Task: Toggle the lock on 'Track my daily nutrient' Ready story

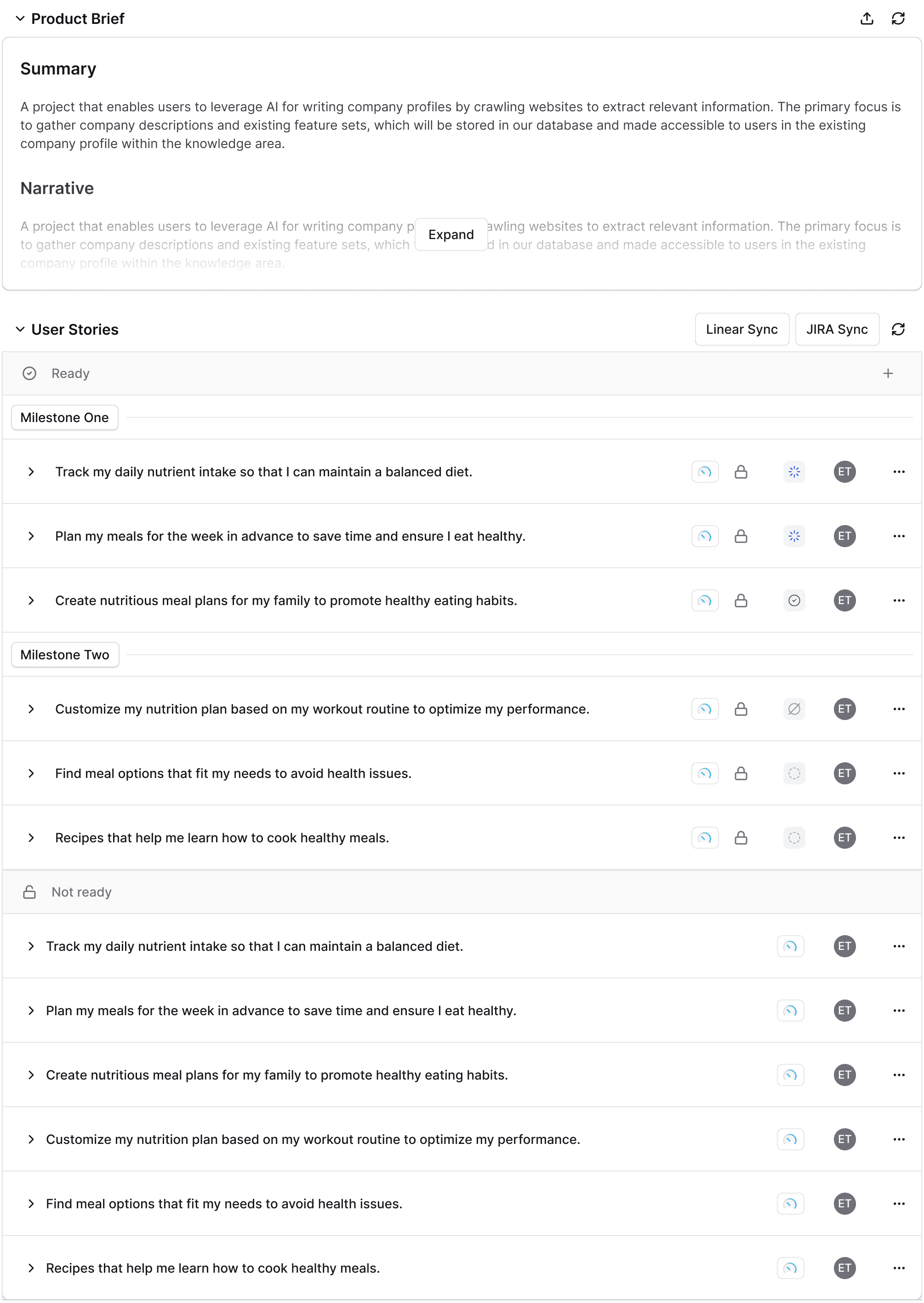Action: click(x=740, y=472)
